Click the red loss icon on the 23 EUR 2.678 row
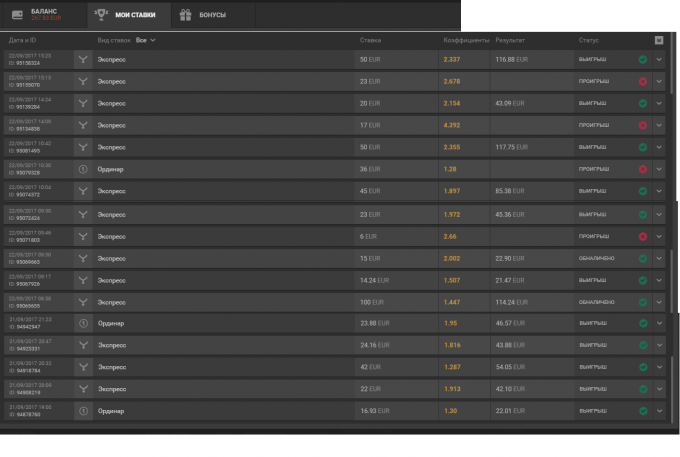 [x=643, y=82]
